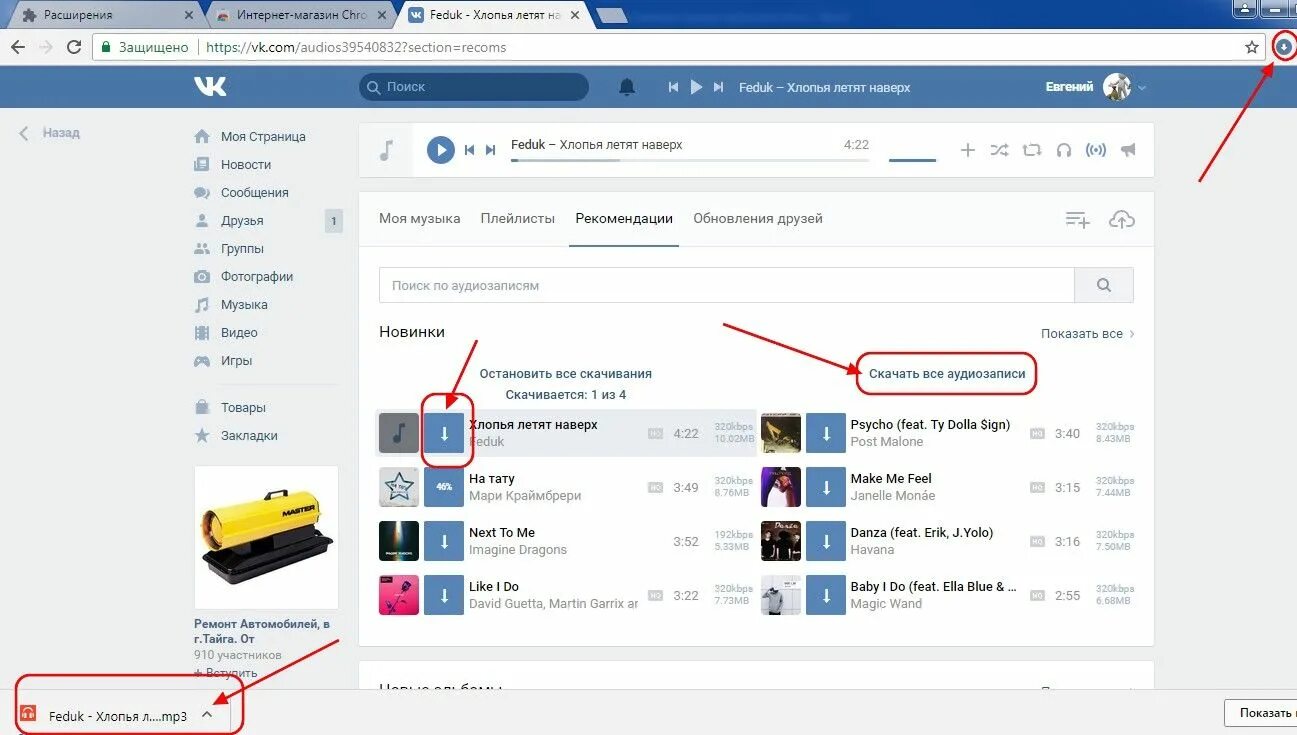Click the VK logo in the header
1297x735 pixels.
(210, 87)
